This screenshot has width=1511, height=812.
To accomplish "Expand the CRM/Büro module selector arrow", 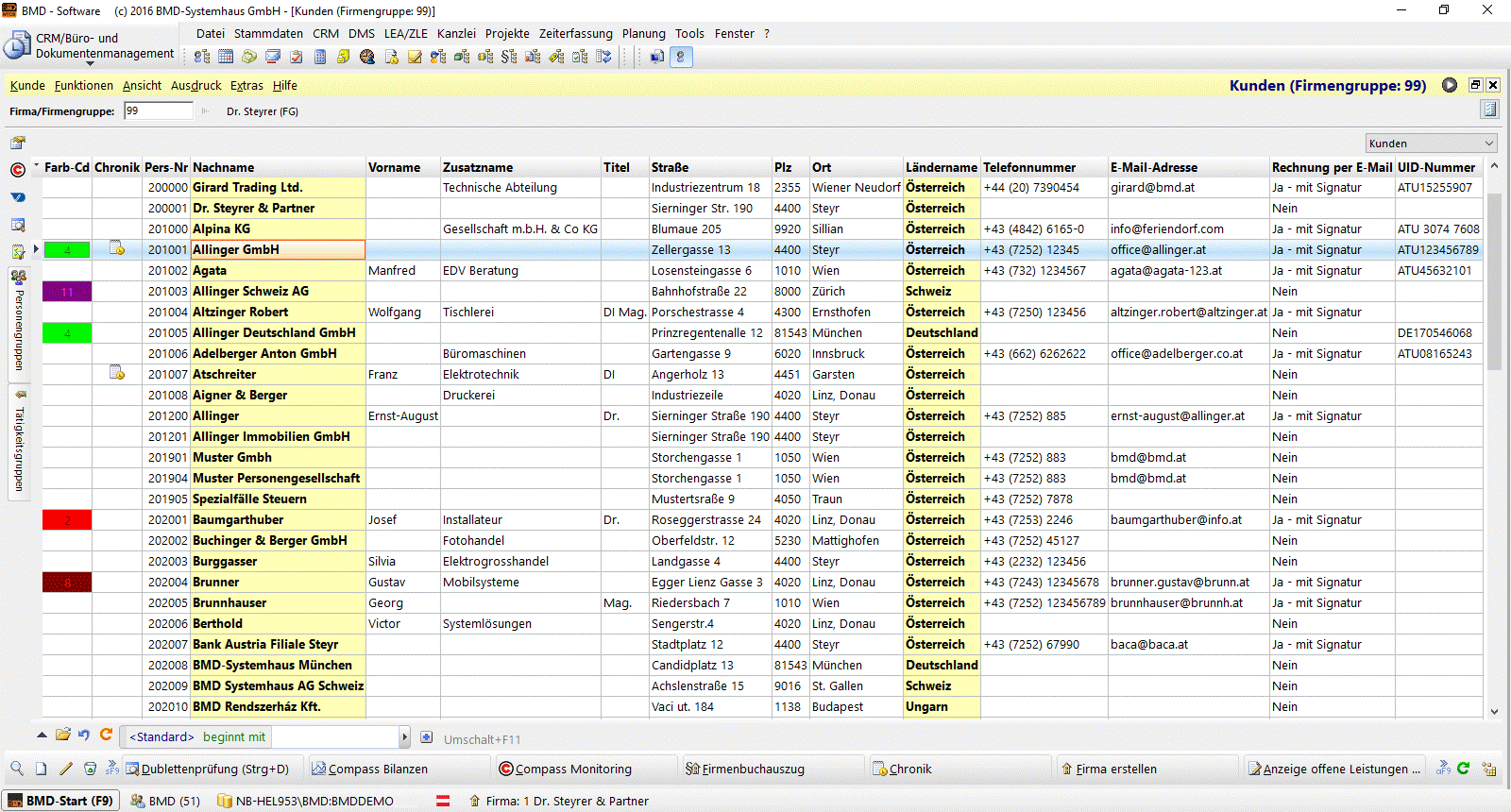I will 91,64.
